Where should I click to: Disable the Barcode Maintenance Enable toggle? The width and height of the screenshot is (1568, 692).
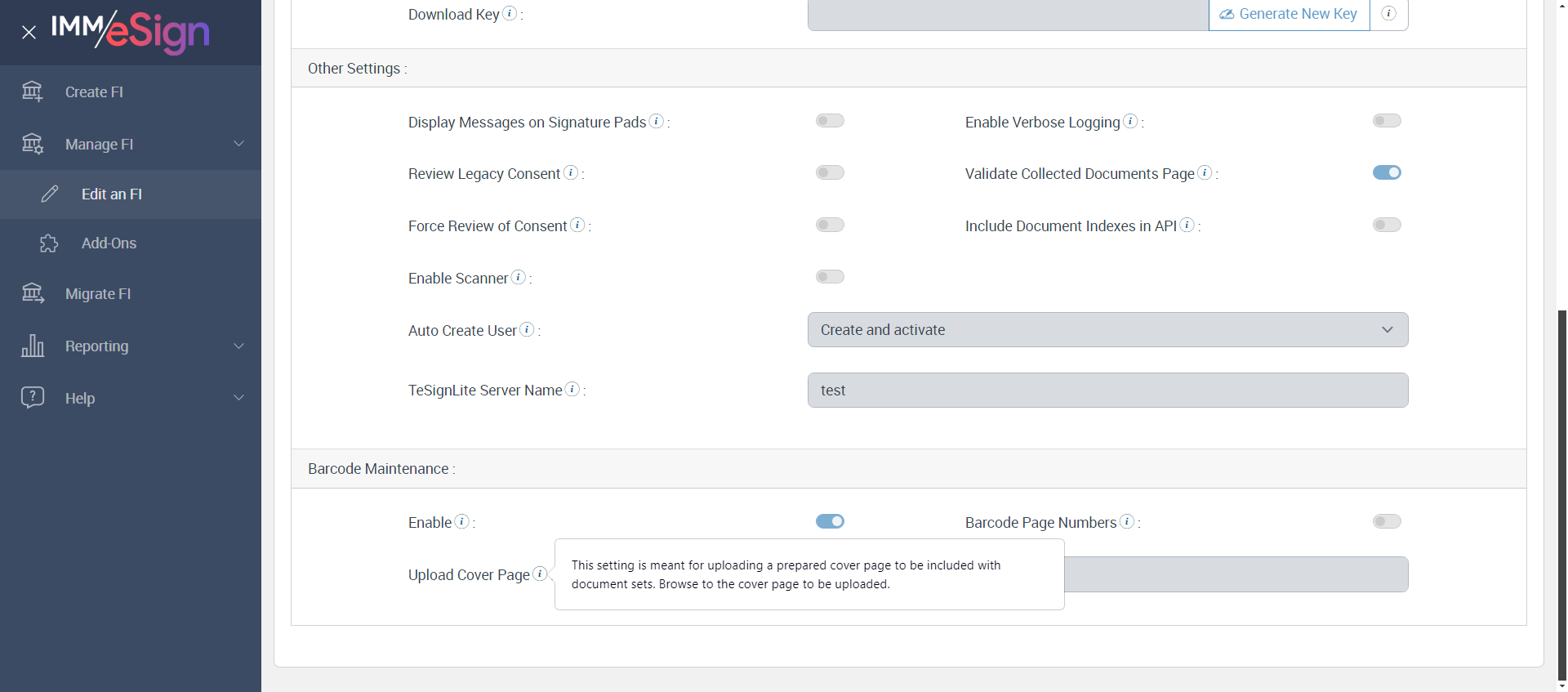click(x=830, y=521)
